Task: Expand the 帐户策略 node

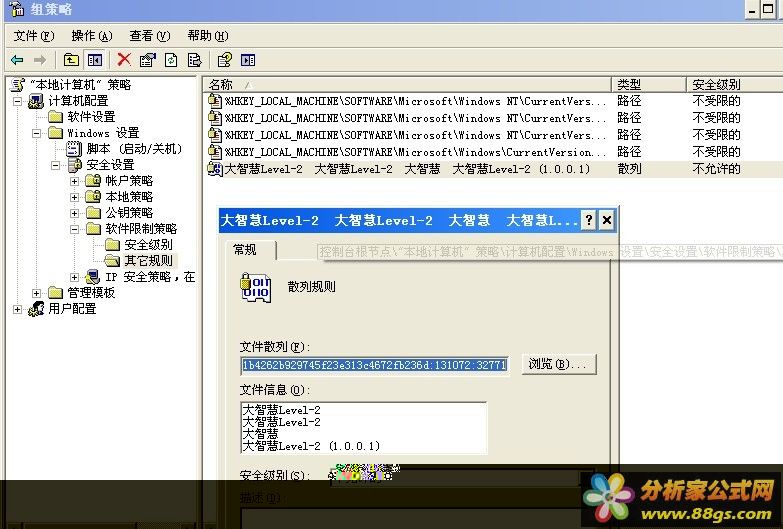Action: (74, 181)
